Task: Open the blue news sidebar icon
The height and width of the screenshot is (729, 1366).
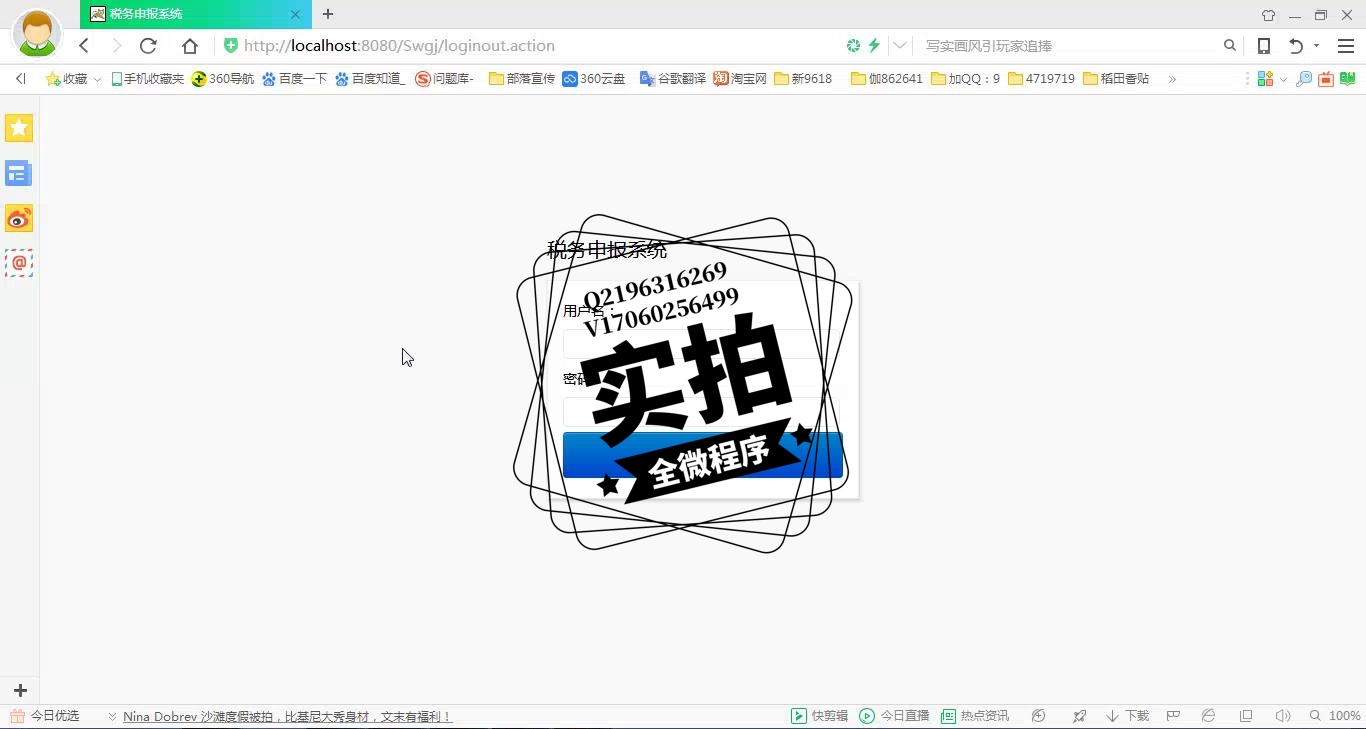Action: click(x=19, y=174)
